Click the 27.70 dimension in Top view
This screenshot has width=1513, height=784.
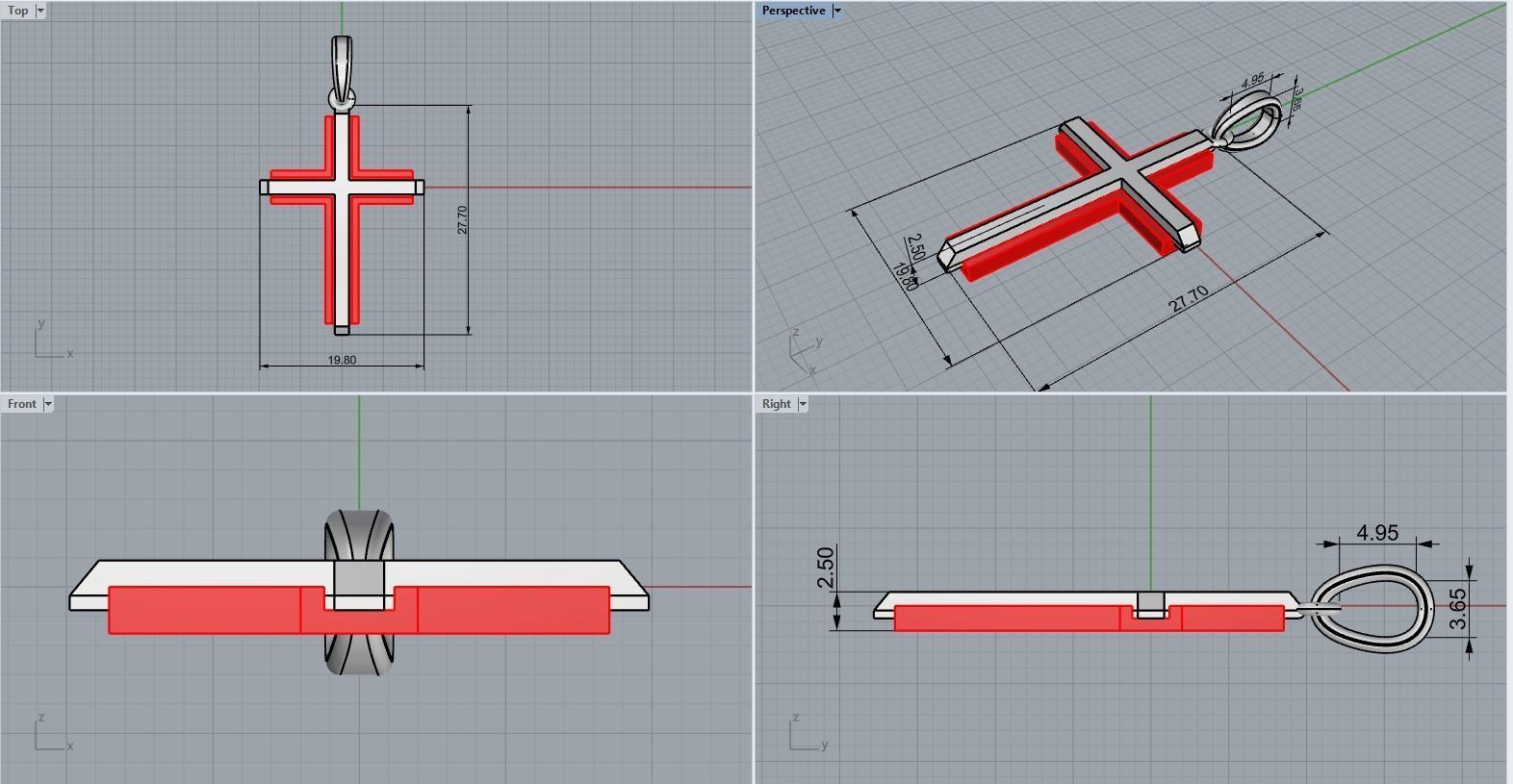coord(462,219)
